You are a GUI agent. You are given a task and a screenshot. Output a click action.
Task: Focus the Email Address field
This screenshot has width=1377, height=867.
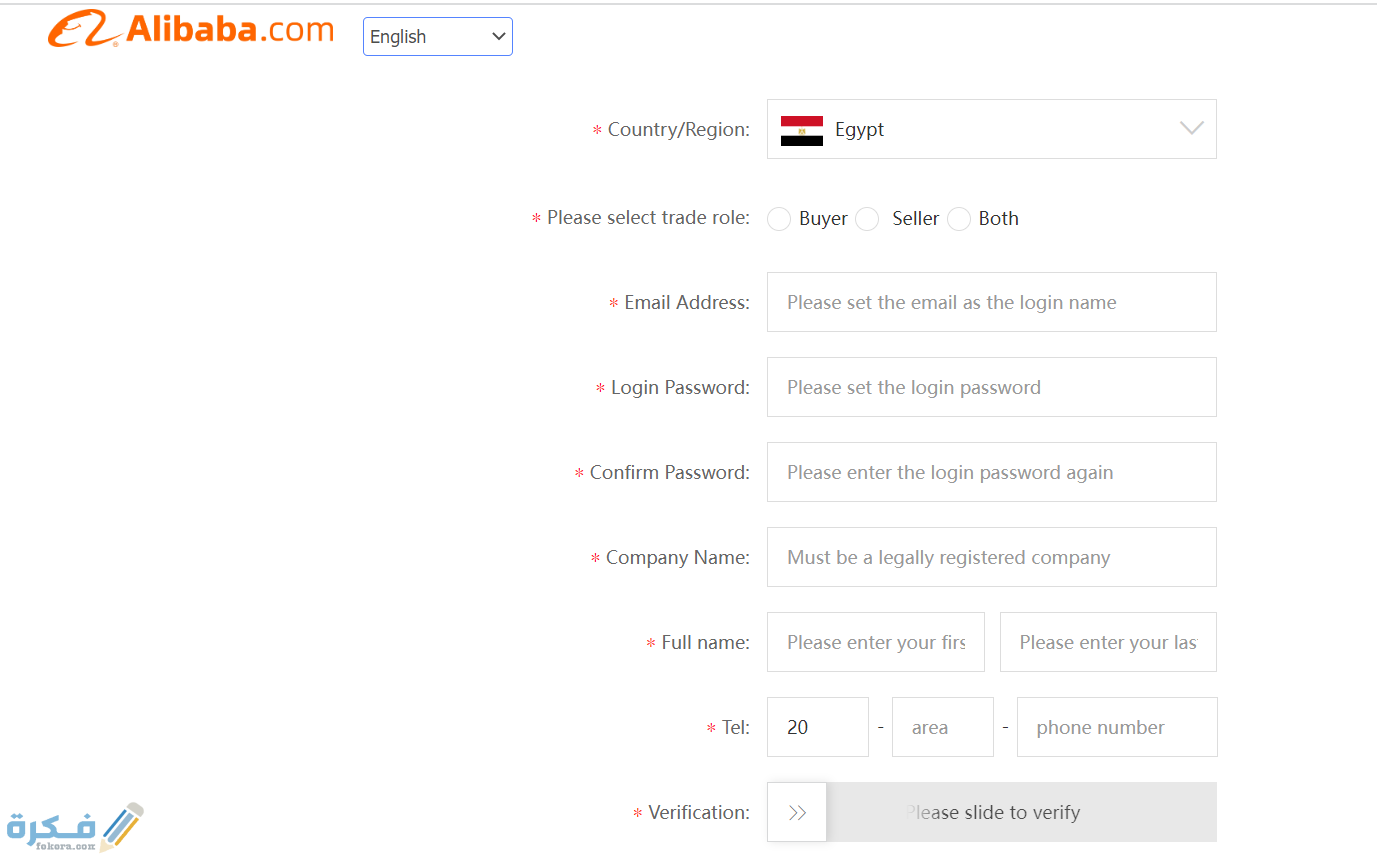992,302
